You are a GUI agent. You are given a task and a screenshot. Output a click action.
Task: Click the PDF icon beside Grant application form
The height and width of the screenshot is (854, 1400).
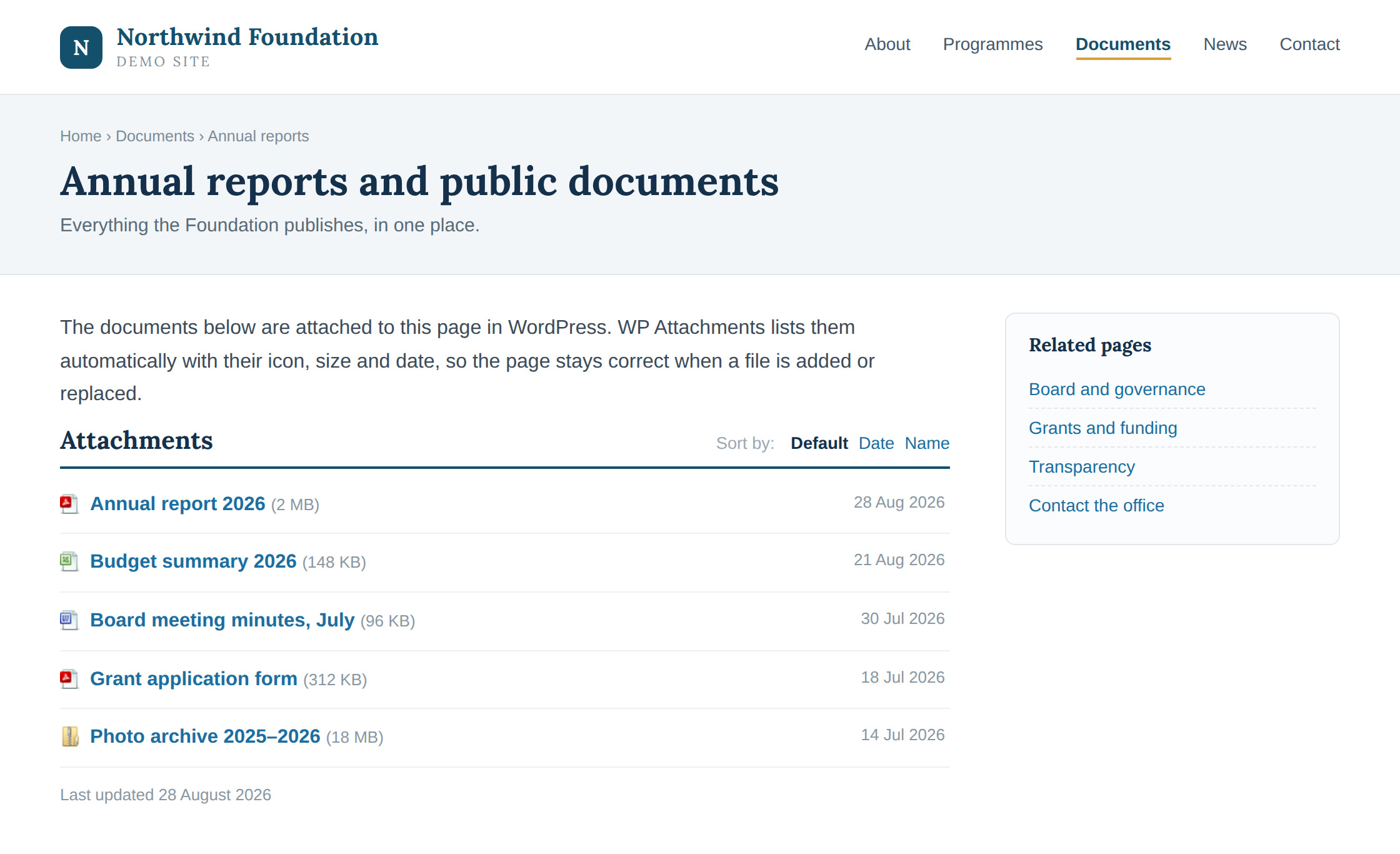click(x=69, y=679)
